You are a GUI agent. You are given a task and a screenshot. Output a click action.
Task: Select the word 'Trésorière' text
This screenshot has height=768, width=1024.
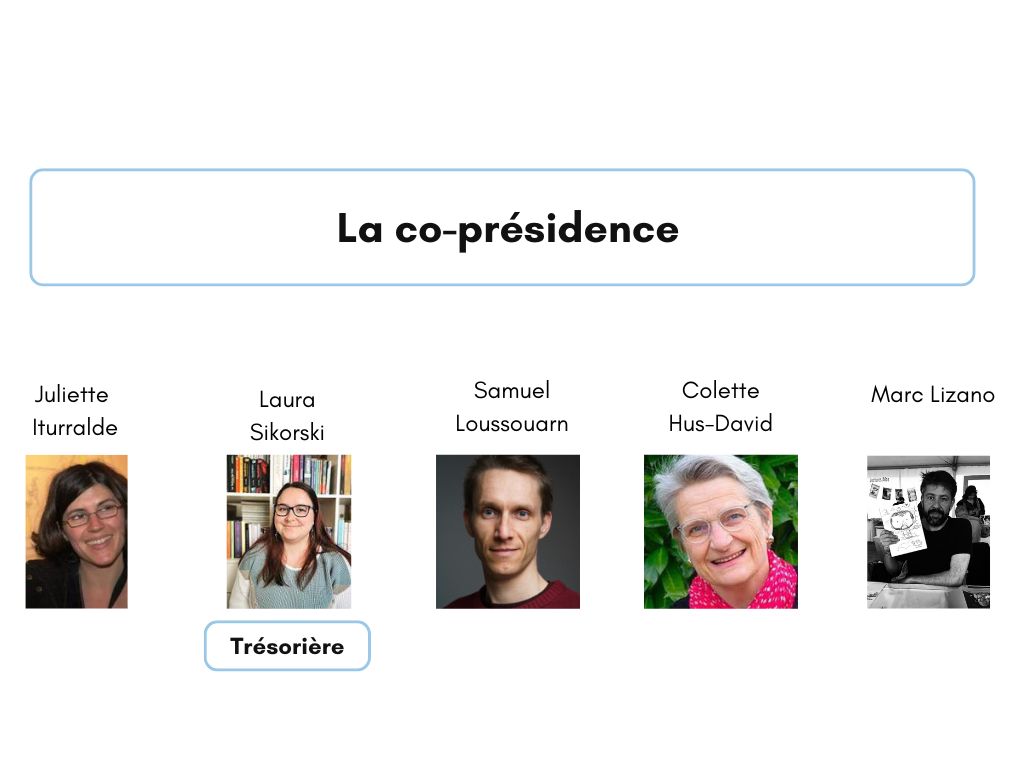point(287,646)
